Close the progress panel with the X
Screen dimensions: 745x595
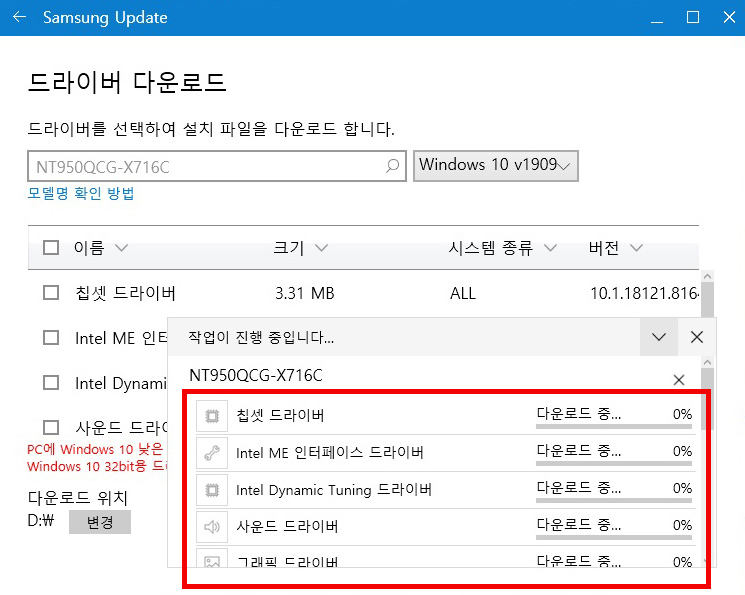[x=697, y=337]
